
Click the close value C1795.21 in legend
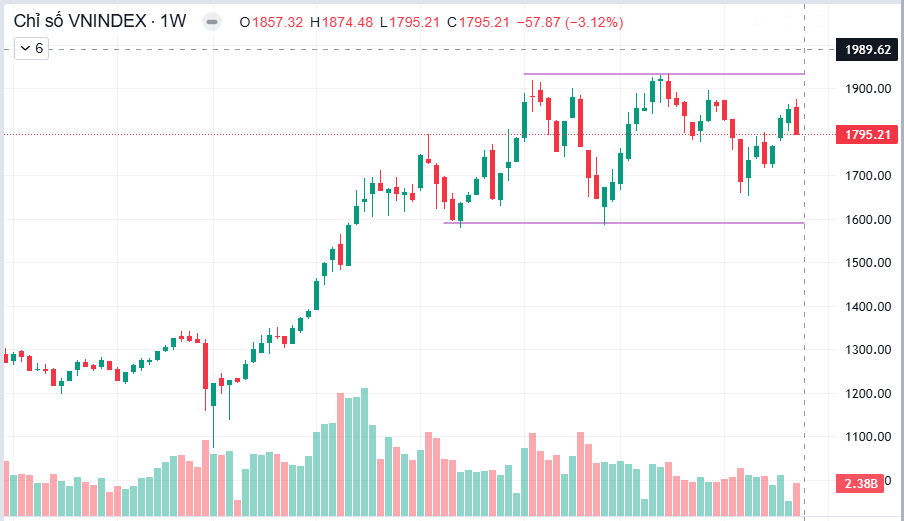coord(478,22)
